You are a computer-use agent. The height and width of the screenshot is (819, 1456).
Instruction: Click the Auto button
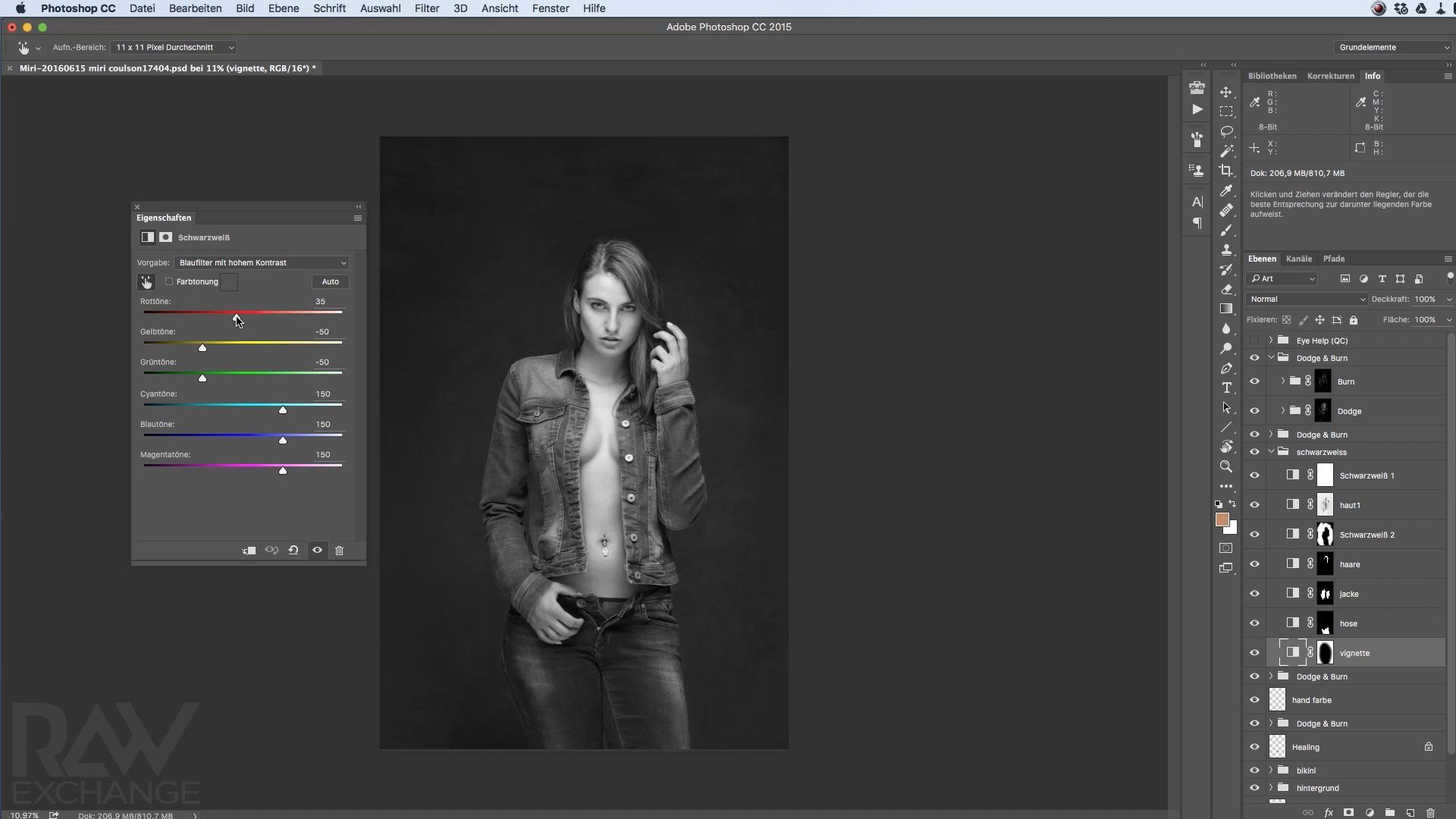(x=330, y=281)
